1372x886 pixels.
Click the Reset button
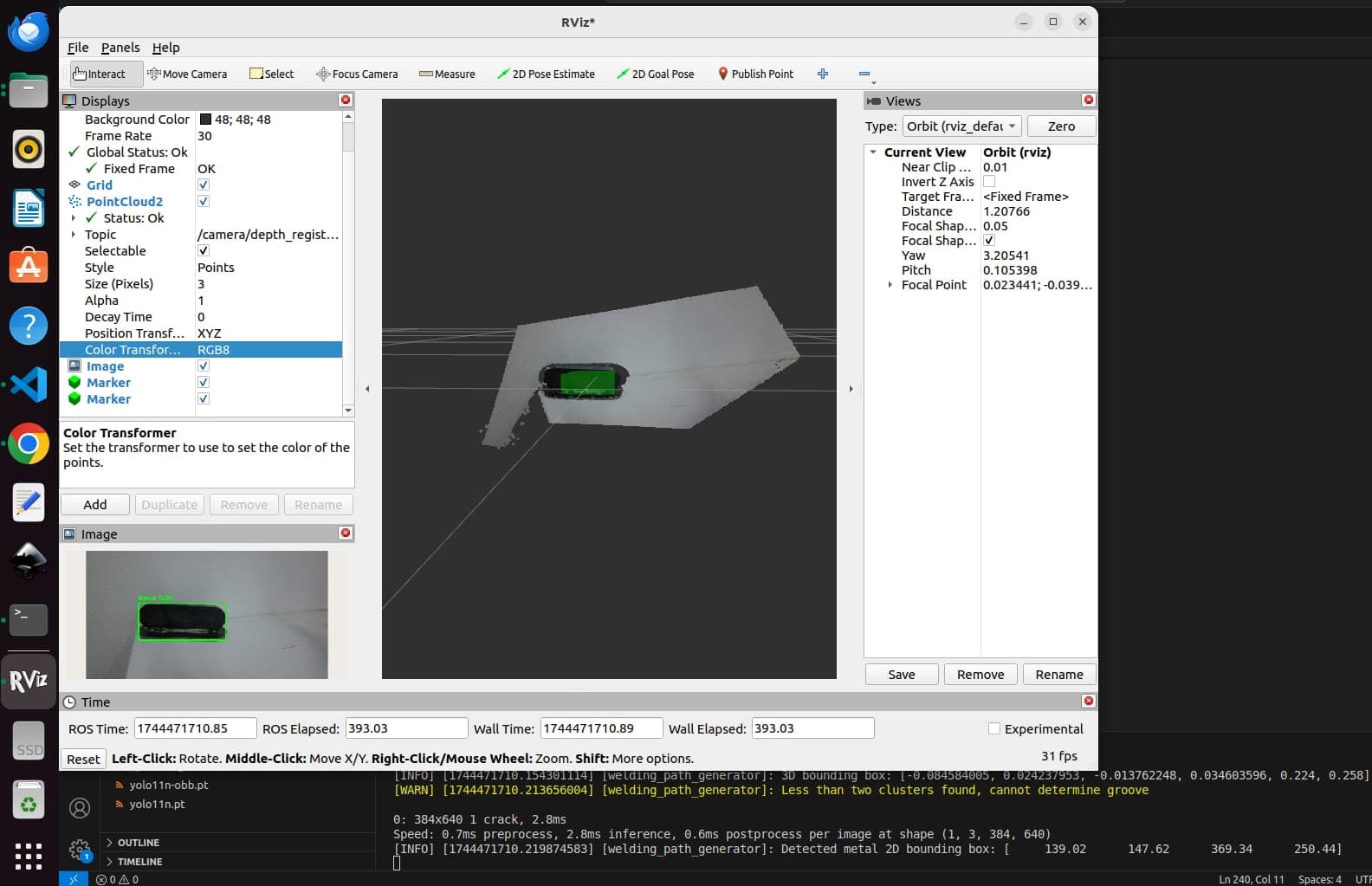pyautogui.click(x=84, y=759)
